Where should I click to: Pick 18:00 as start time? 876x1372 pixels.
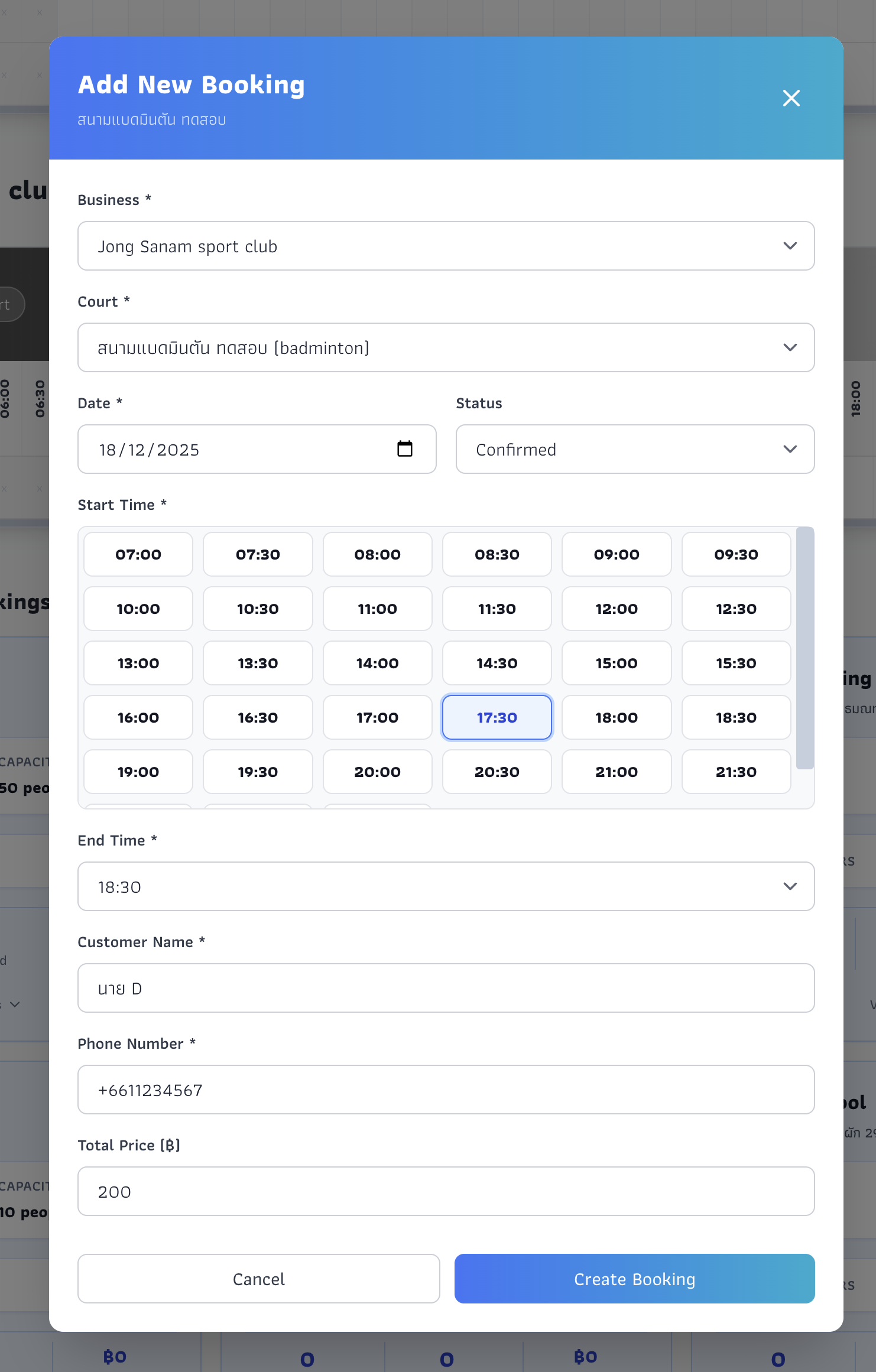(x=616, y=717)
